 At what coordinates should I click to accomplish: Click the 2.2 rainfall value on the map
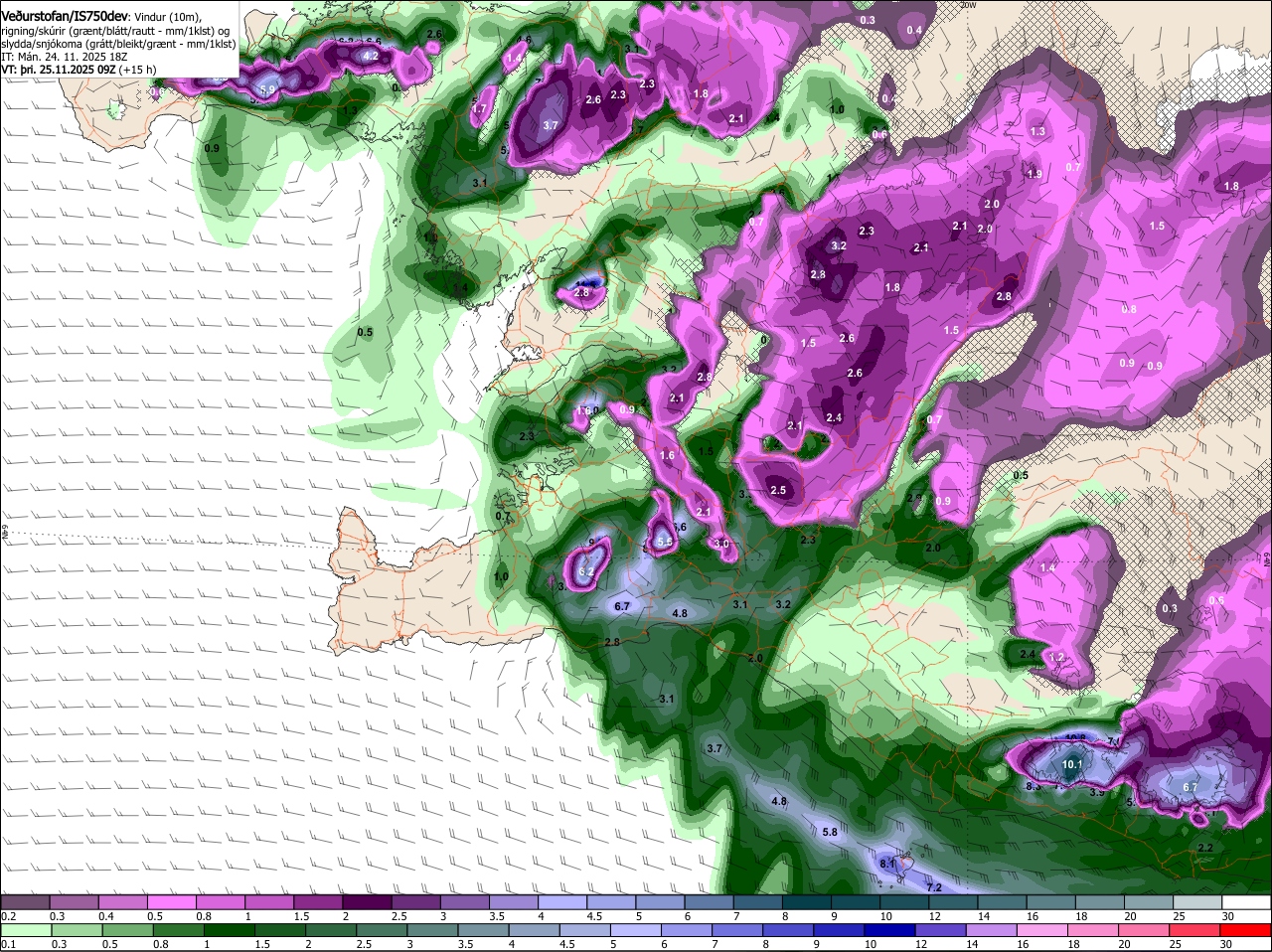point(1205,848)
